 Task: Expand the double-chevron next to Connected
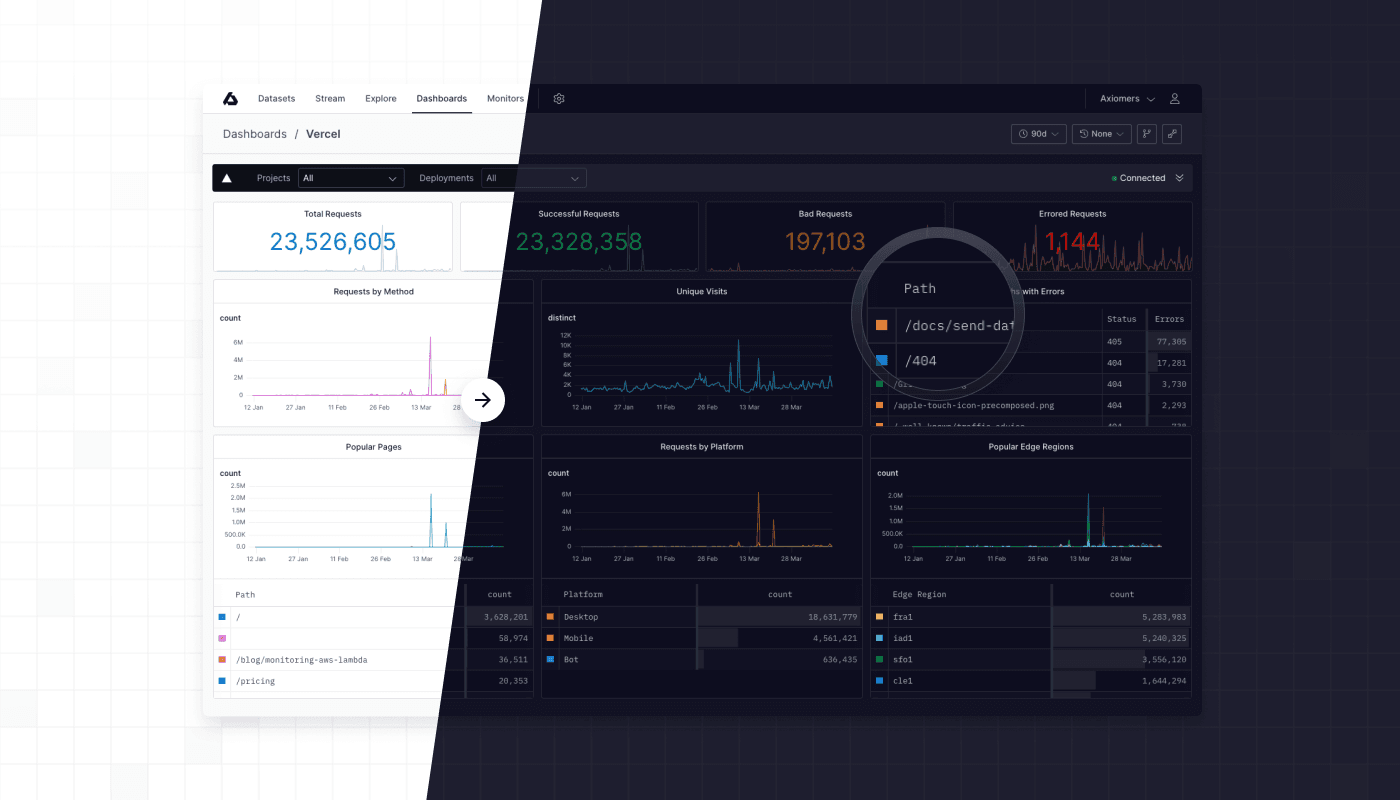[1180, 178]
